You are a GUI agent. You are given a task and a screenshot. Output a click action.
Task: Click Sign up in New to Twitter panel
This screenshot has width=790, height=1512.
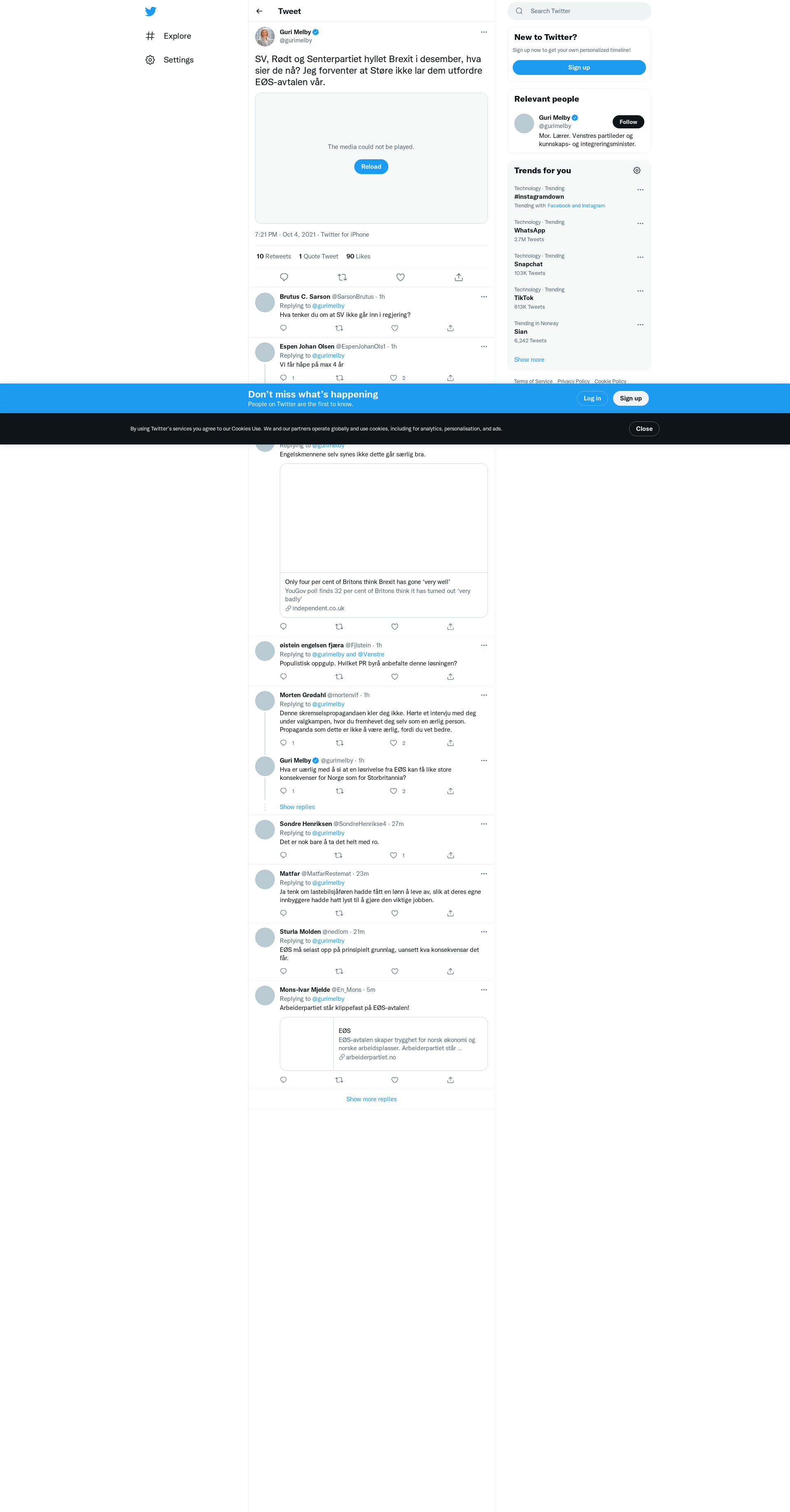[579, 67]
